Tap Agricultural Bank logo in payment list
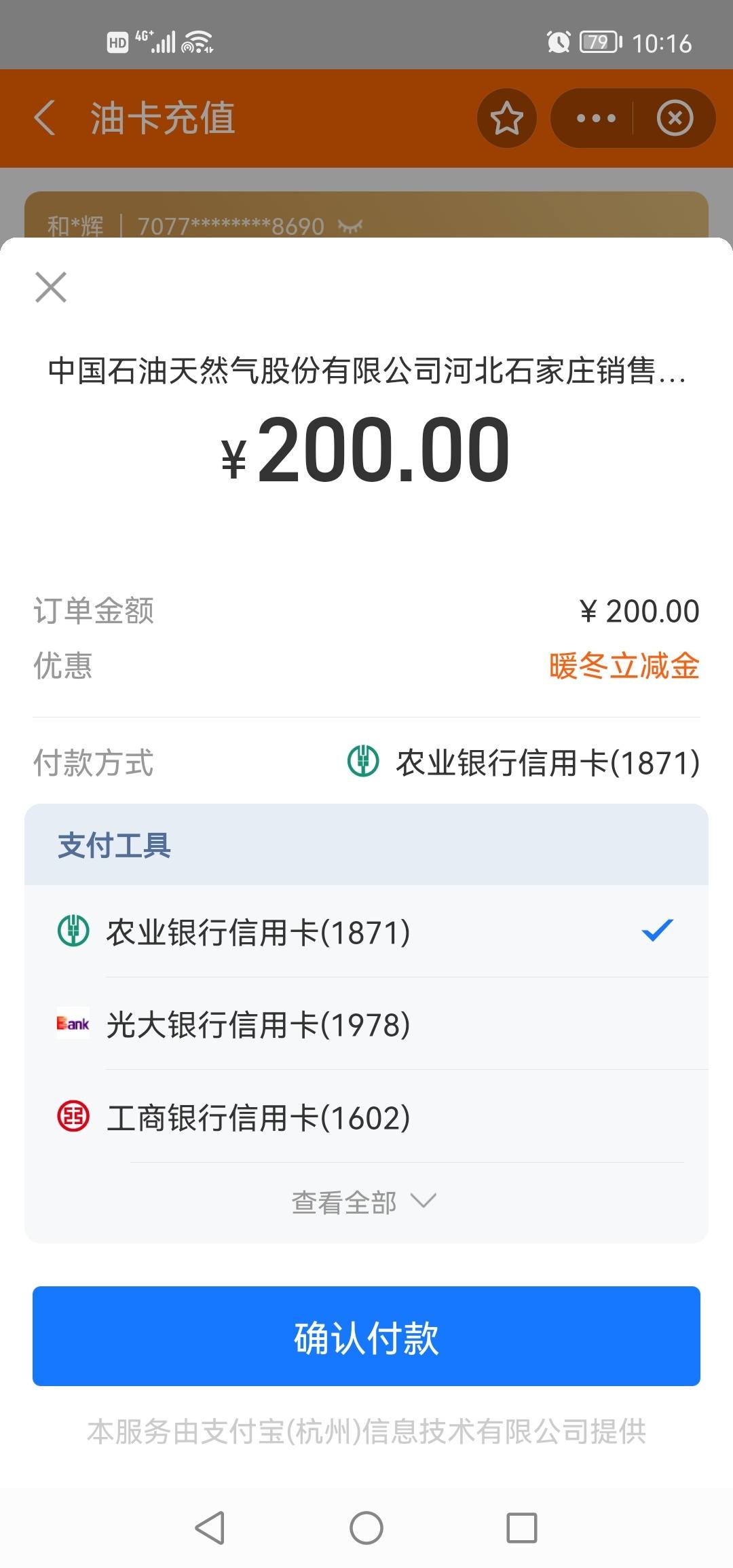 (73, 931)
